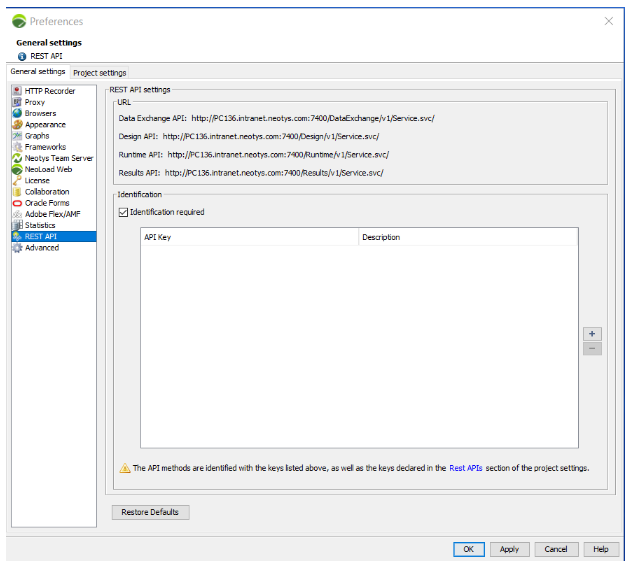Switch to the Project settings tab
The width and height of the screenshot is (632, 564).
[x=99, y=73]
